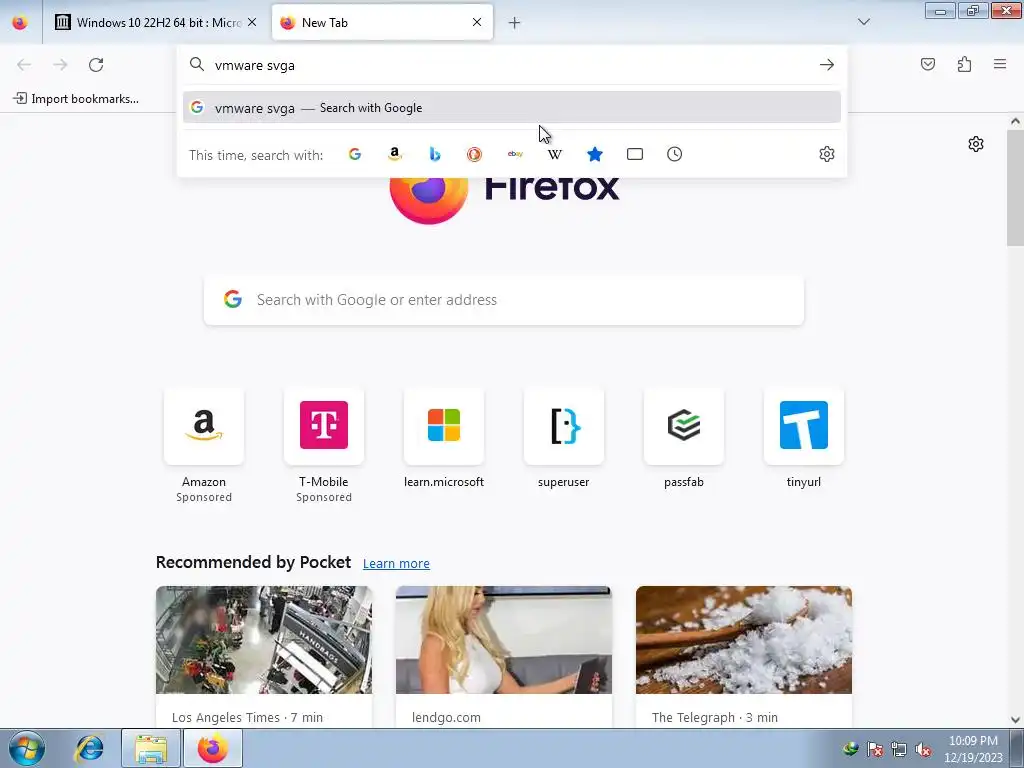Switch to Windows 10 22H2 64 bit tab
1024x768 pixels.
[157, 22]
